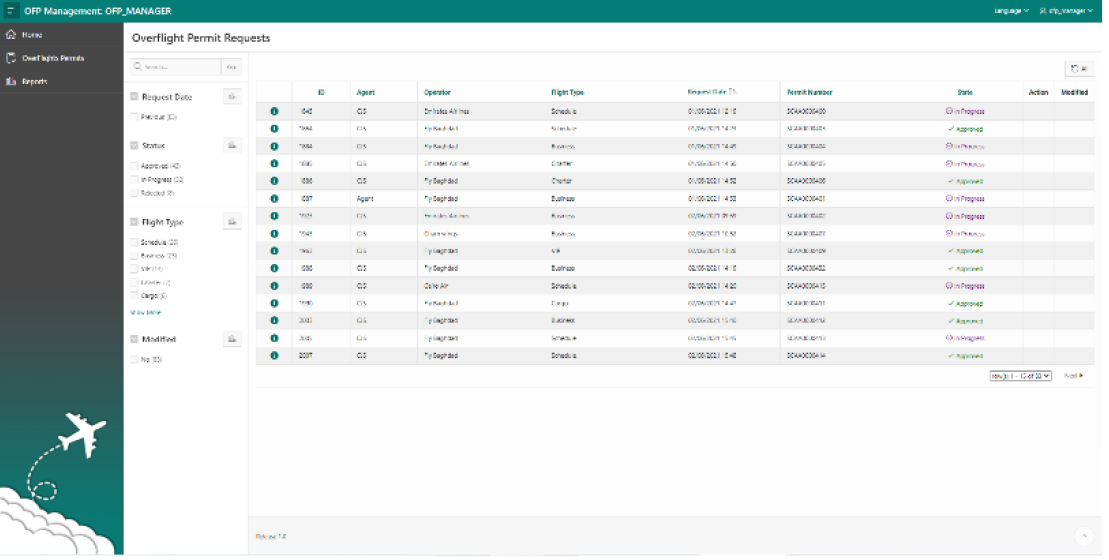The width and height of the screenshot is (1109, 560).
Task: Check the Approved status filter
Action: point(134,166)
